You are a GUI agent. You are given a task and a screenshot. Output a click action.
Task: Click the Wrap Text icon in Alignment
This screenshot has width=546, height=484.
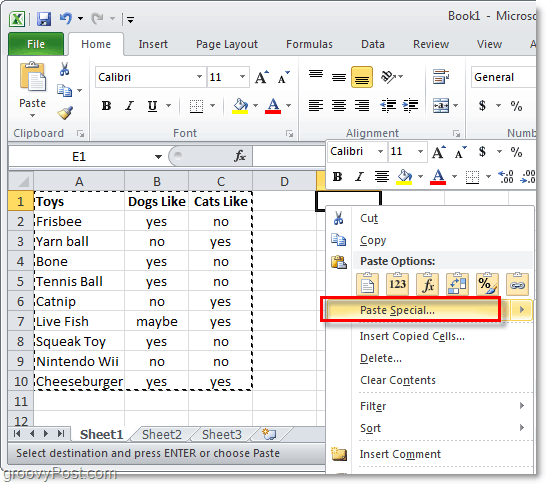click(x=440, y=76)
